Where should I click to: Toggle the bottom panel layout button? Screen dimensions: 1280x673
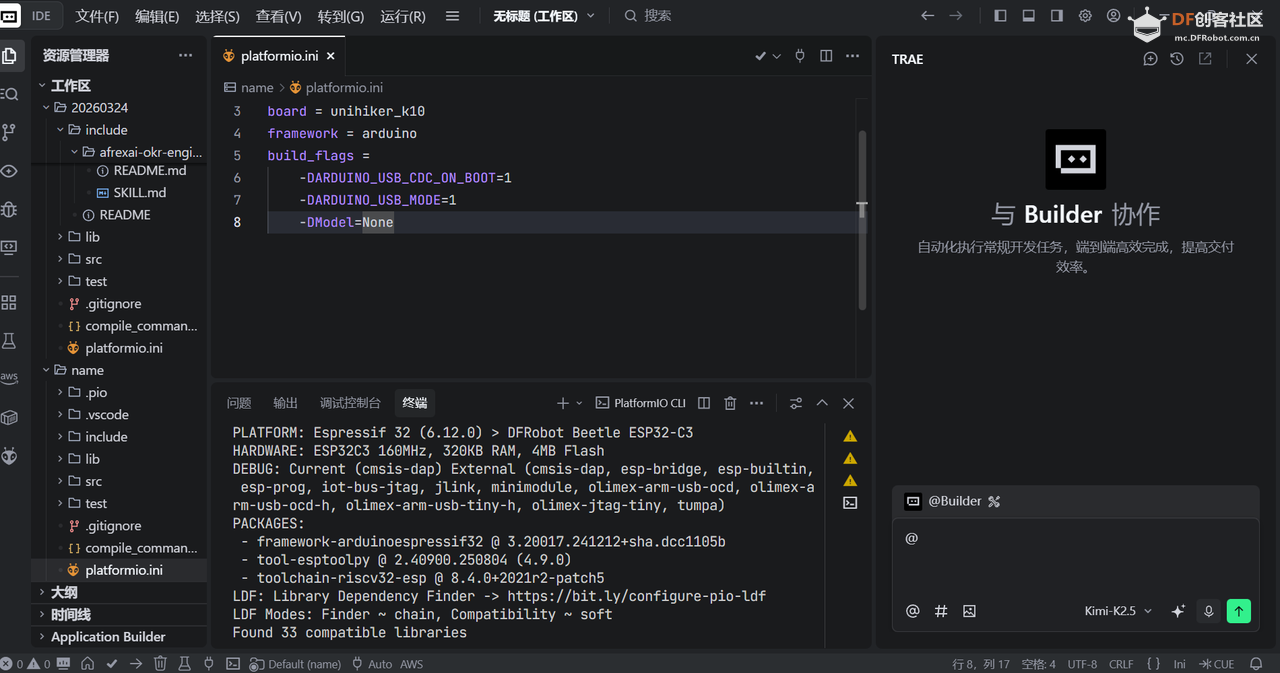pos(1028,16)
